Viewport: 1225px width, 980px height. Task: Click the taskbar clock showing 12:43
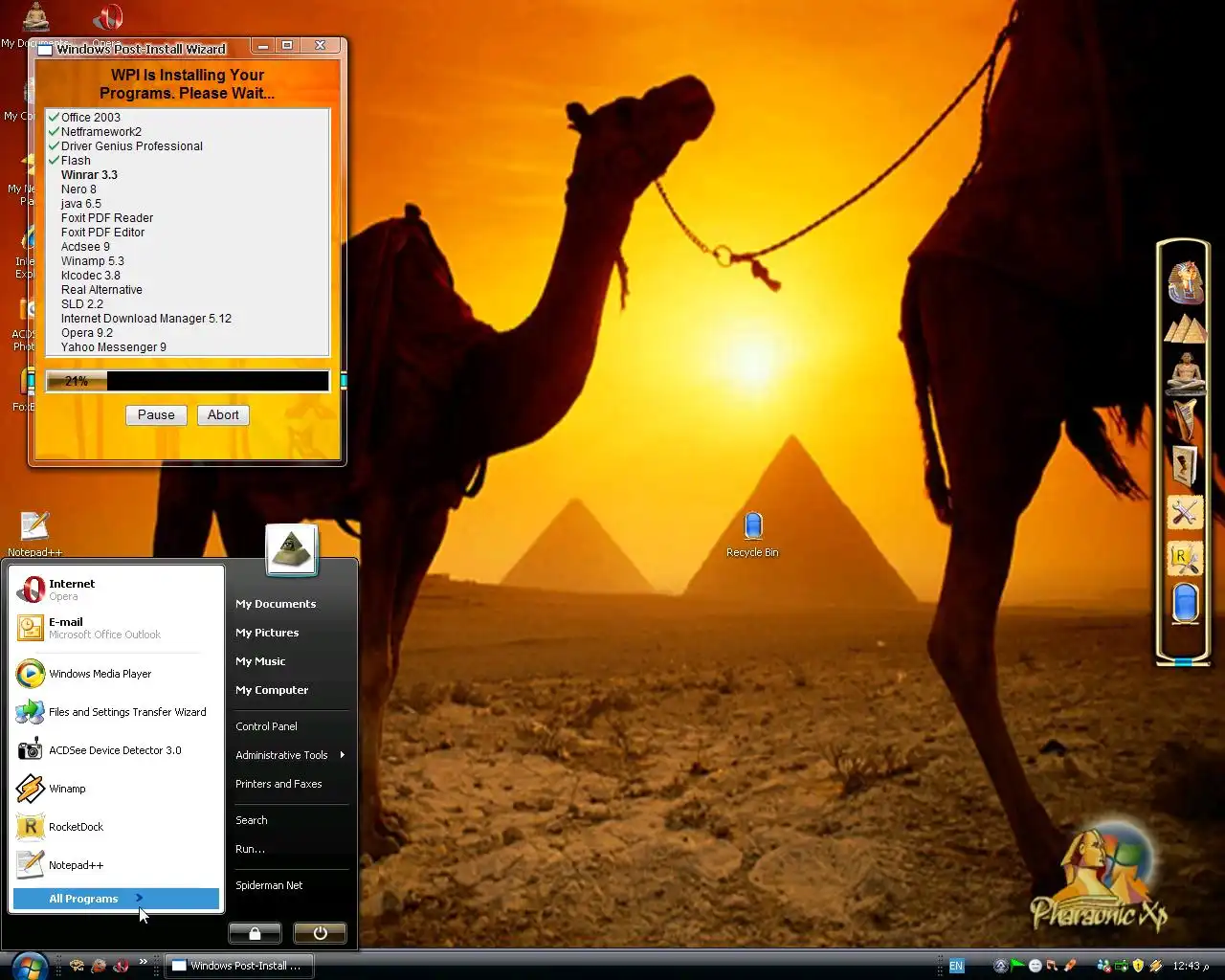(x=1191, y=966)
